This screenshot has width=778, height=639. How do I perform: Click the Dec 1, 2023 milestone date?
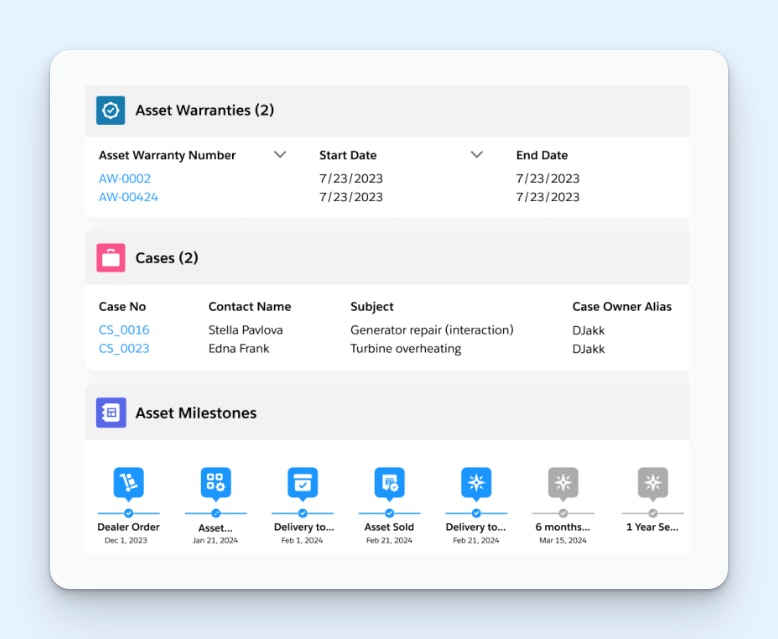click(126, 540)
